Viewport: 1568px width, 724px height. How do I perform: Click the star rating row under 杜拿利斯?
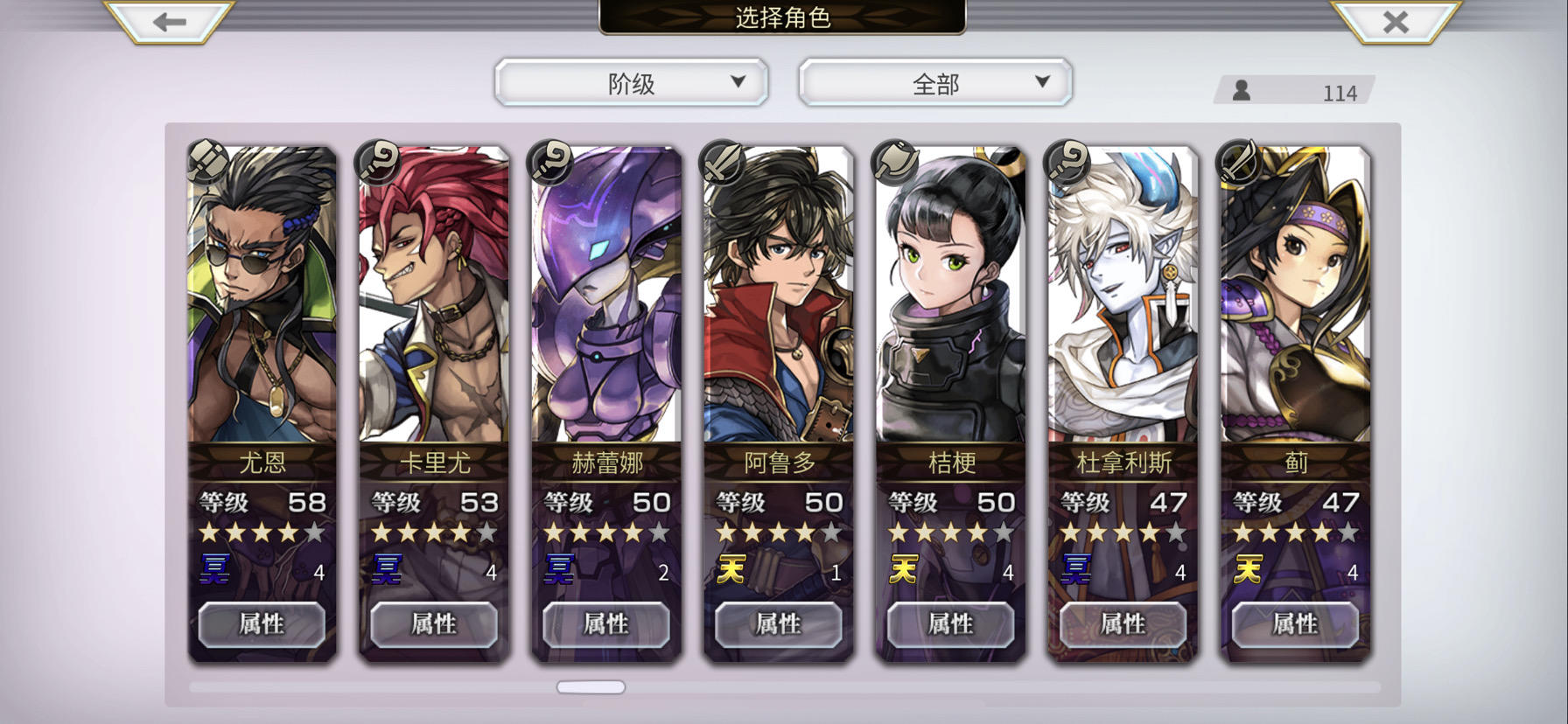point(1123,532)
